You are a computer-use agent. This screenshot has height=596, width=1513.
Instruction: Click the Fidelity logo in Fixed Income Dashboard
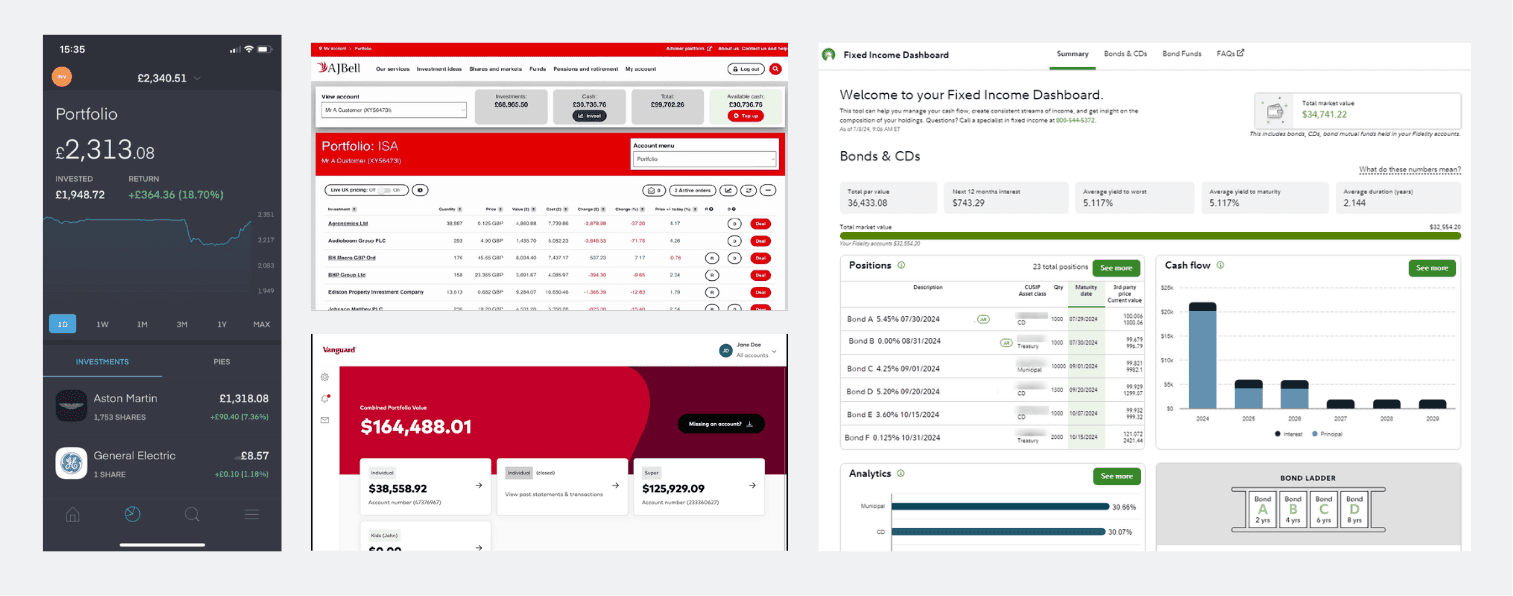[x=828, y=54]
